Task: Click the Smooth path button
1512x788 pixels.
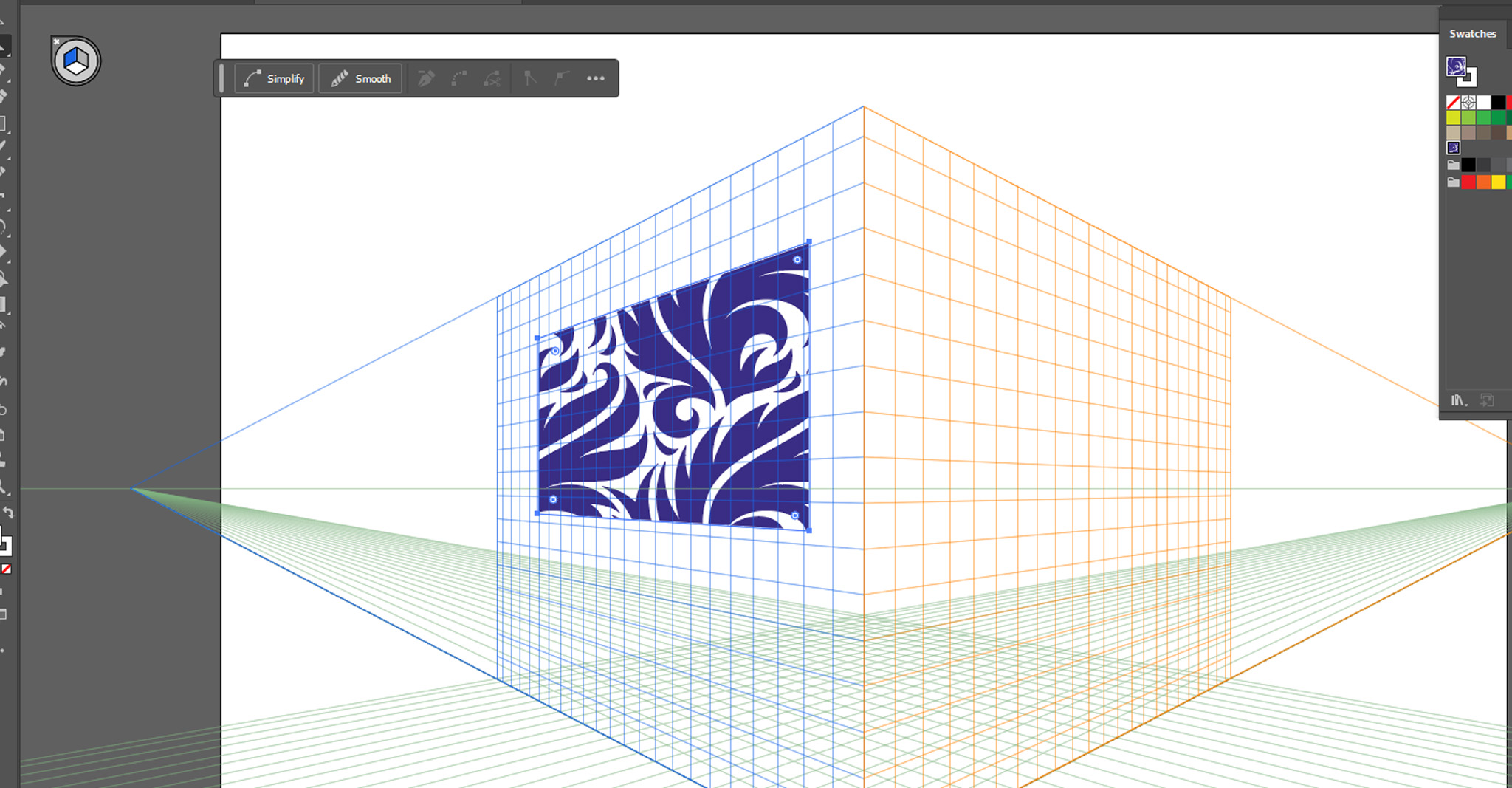Action: coord(360,78)
